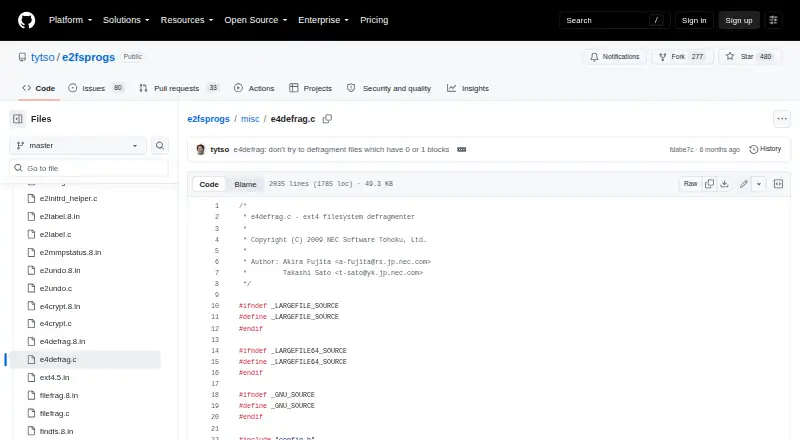Open e2initrd_helper.c in file tree
800x440 pixels.
pyautogui.click(x=68, y=198)
